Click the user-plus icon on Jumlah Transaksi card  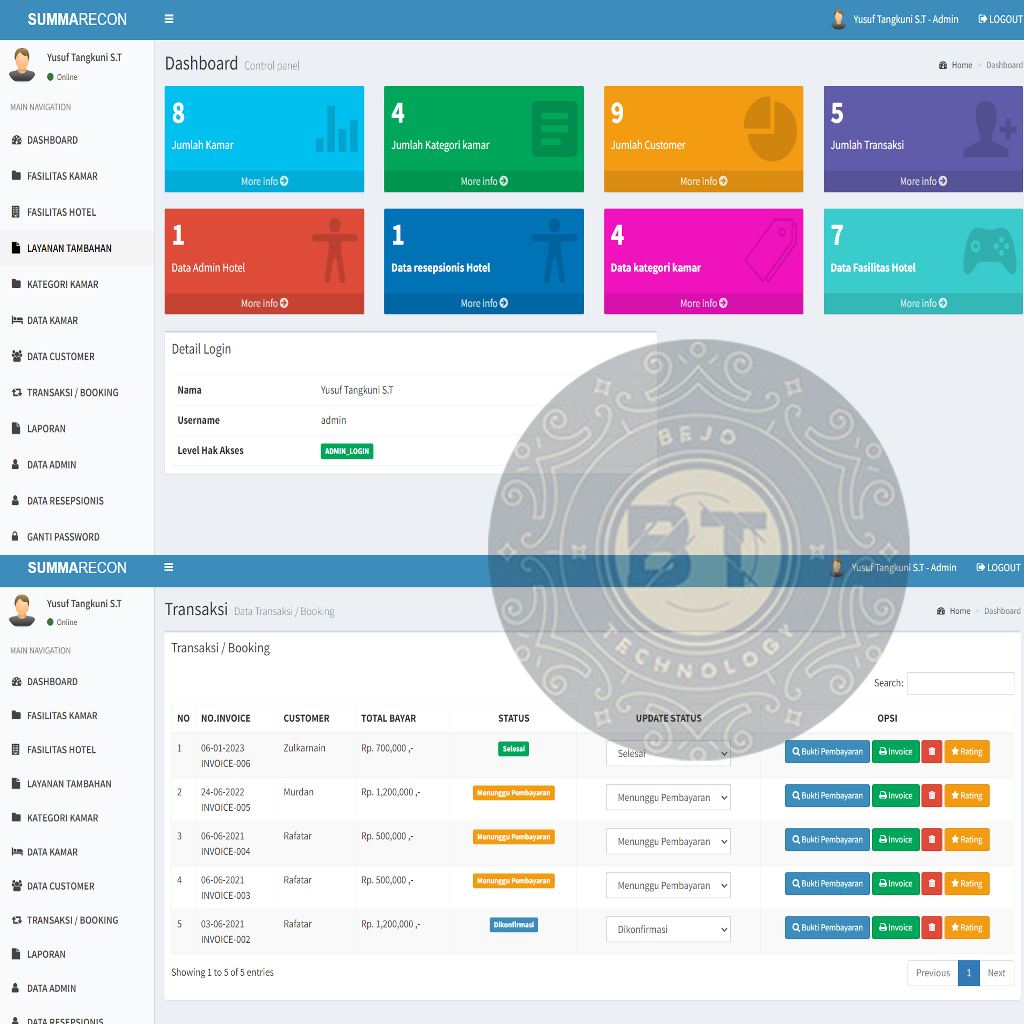[989, 129]
